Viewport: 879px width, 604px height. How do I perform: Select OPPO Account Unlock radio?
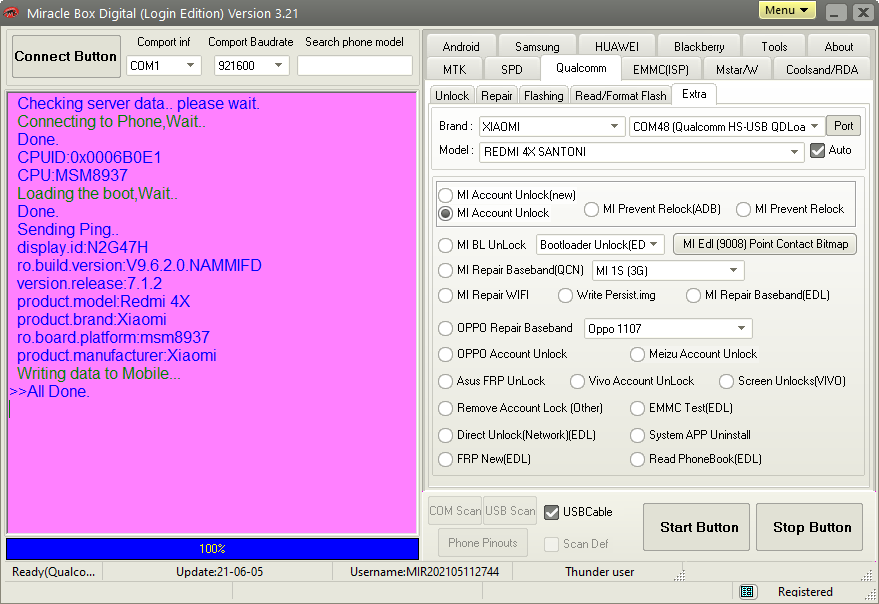(x=446, y=354)
